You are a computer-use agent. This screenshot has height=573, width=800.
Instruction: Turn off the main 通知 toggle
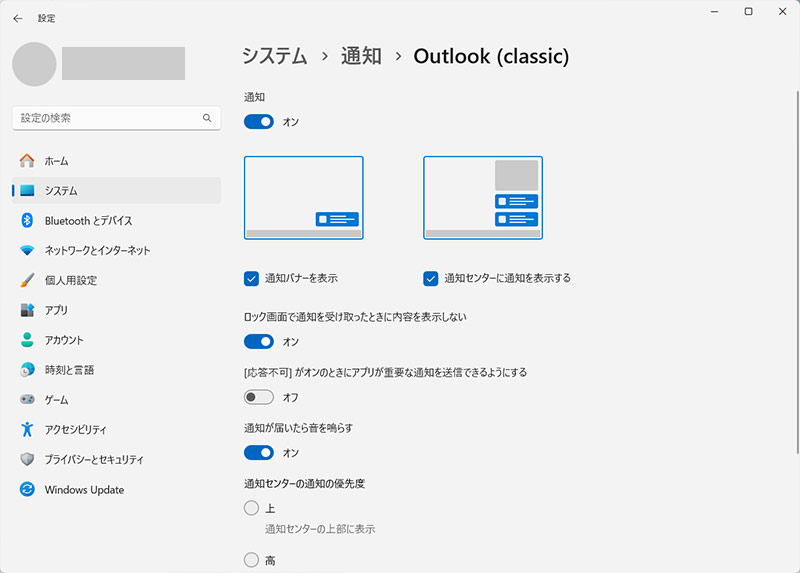pyautogui.click(x=259, y=121)
